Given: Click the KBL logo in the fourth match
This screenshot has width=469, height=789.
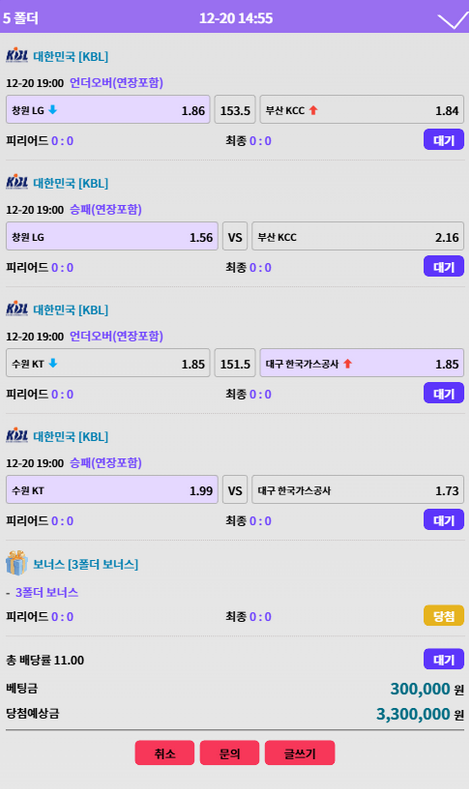Looking at the screenshot, I should [17, 435].
